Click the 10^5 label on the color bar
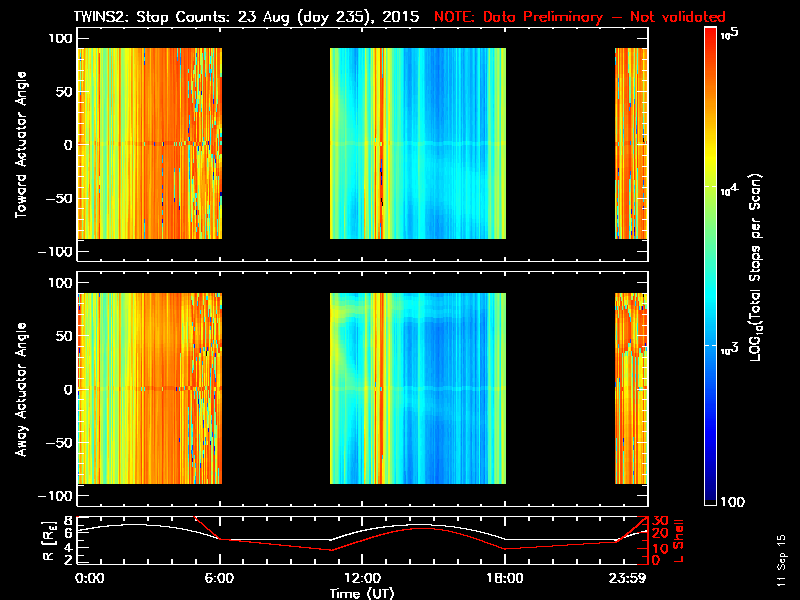The image size is (800, 600). tap(730, 34)
